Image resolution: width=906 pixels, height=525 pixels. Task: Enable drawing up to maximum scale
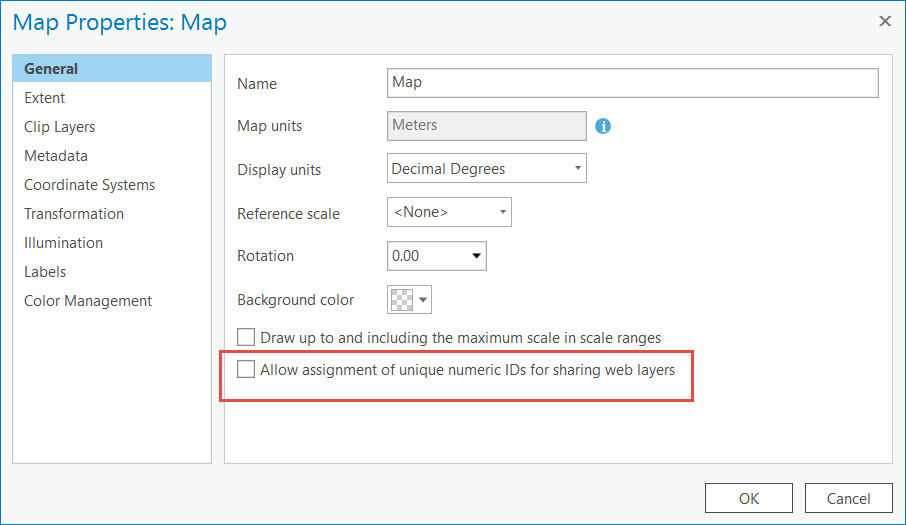(246, 338)
